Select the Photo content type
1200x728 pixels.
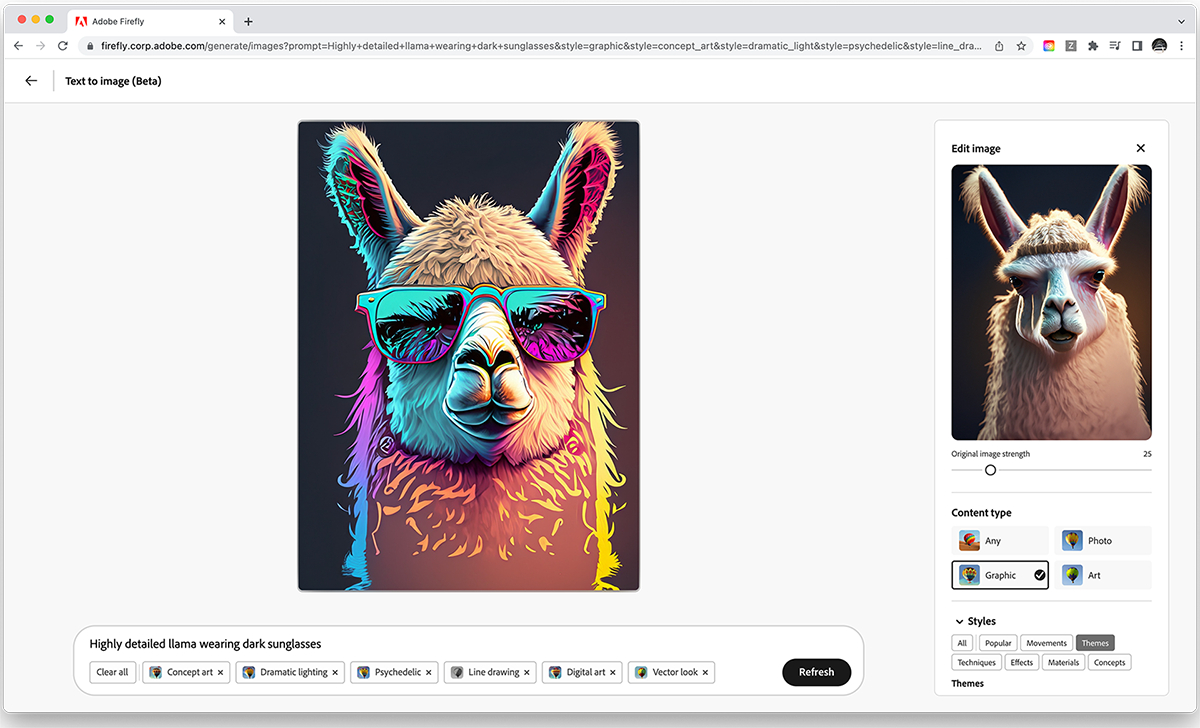[x=1102, y=541]
